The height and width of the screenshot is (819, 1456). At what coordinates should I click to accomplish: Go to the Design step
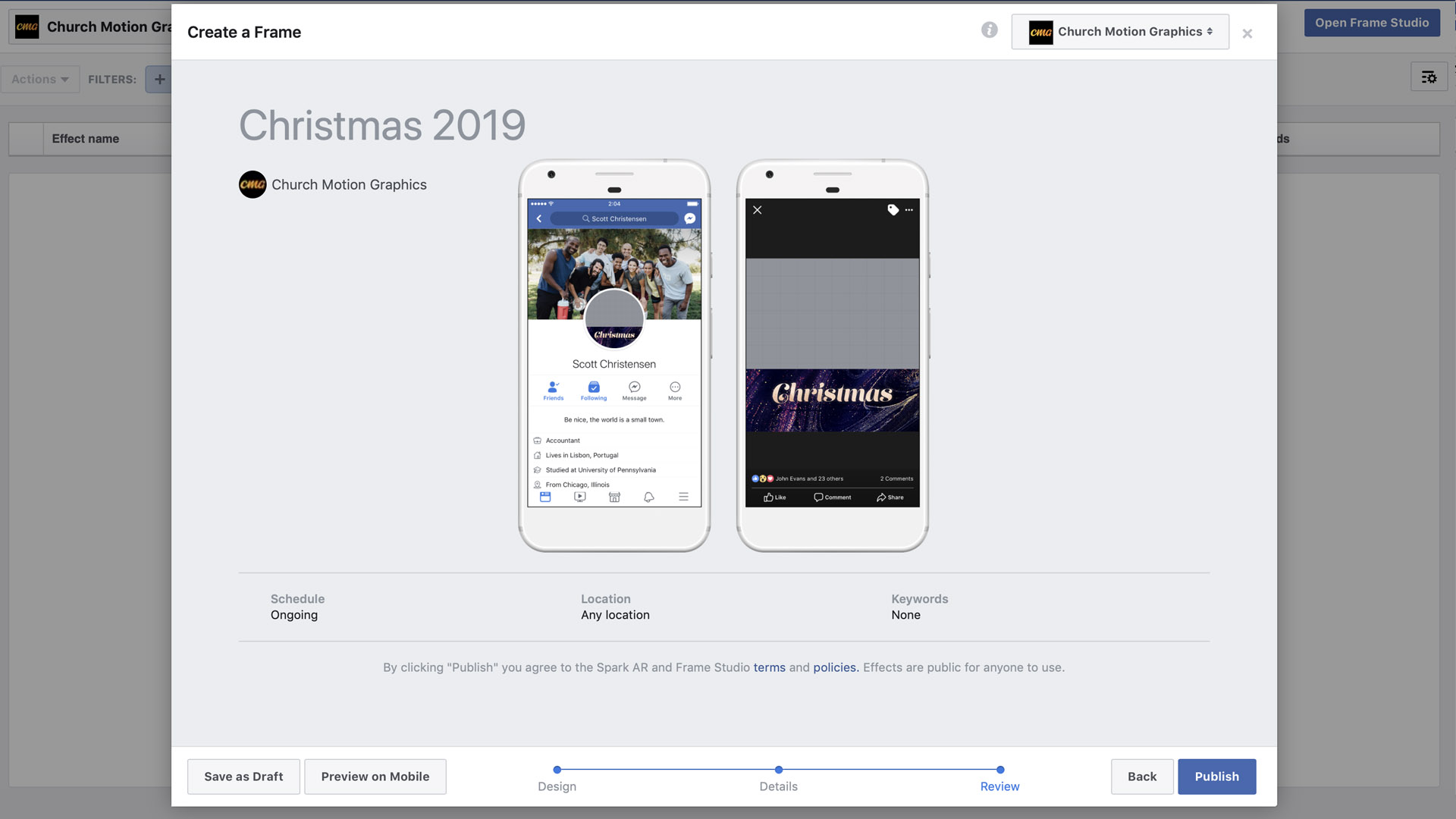coord(557,786)
